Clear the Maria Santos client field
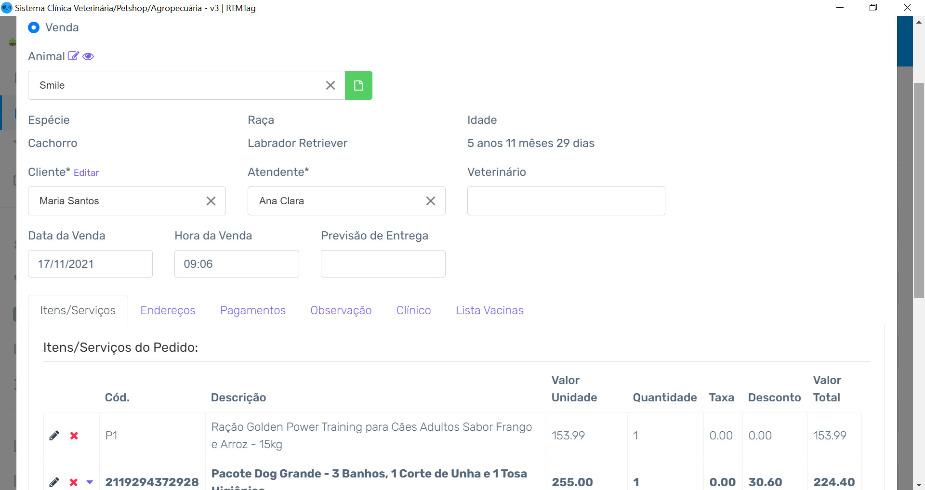 pyautogui.click(x=211, y=201)
